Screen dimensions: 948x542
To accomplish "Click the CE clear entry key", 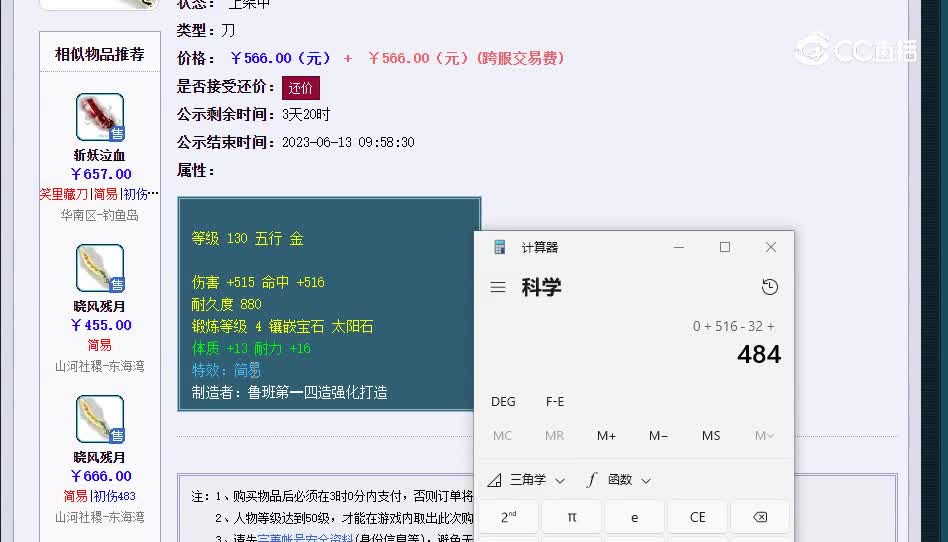I will tap(697, 517).
